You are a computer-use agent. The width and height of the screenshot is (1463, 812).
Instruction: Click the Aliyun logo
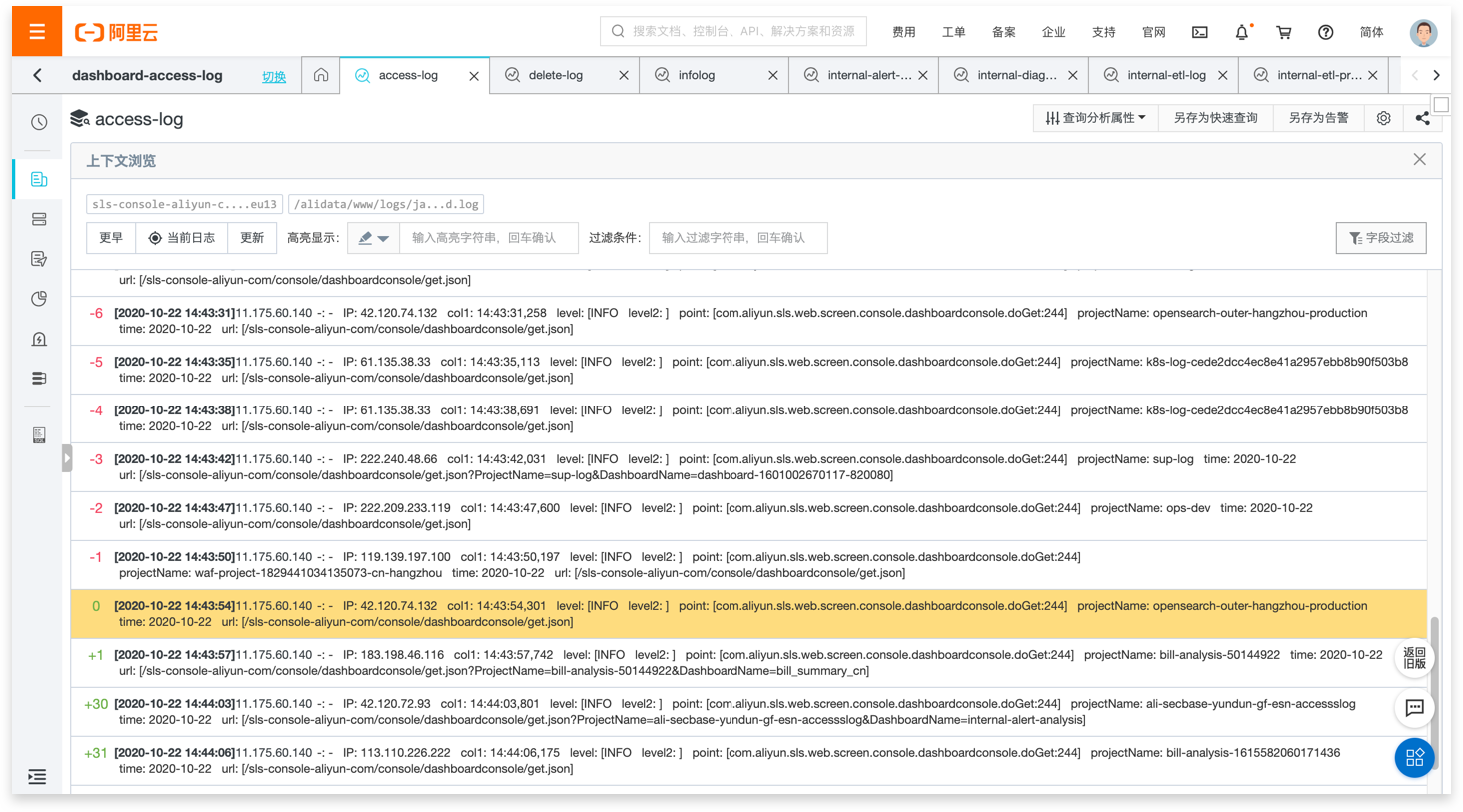click(x=116, y=32)
